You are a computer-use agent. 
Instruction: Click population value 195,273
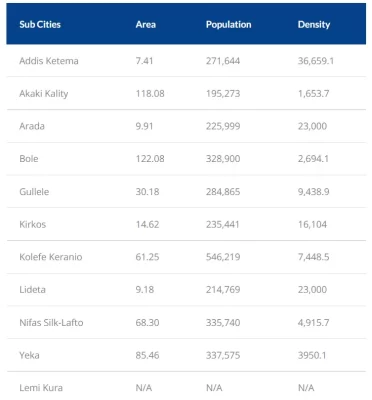click(223, 94)
